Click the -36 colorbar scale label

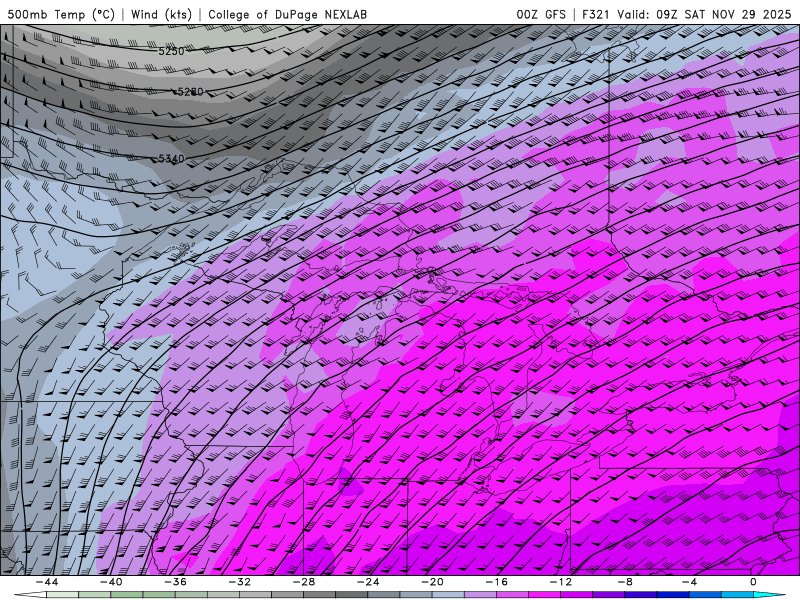tap(176, 582)
